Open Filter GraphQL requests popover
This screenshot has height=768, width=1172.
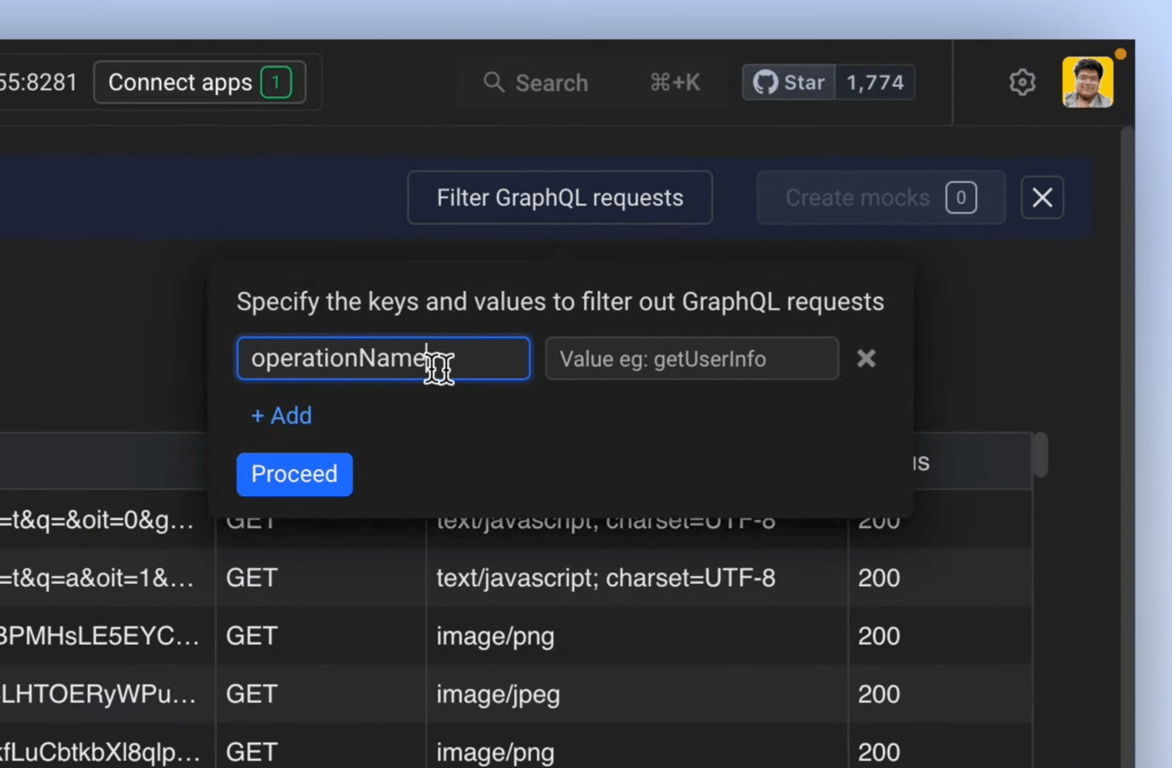pos(560,198)
